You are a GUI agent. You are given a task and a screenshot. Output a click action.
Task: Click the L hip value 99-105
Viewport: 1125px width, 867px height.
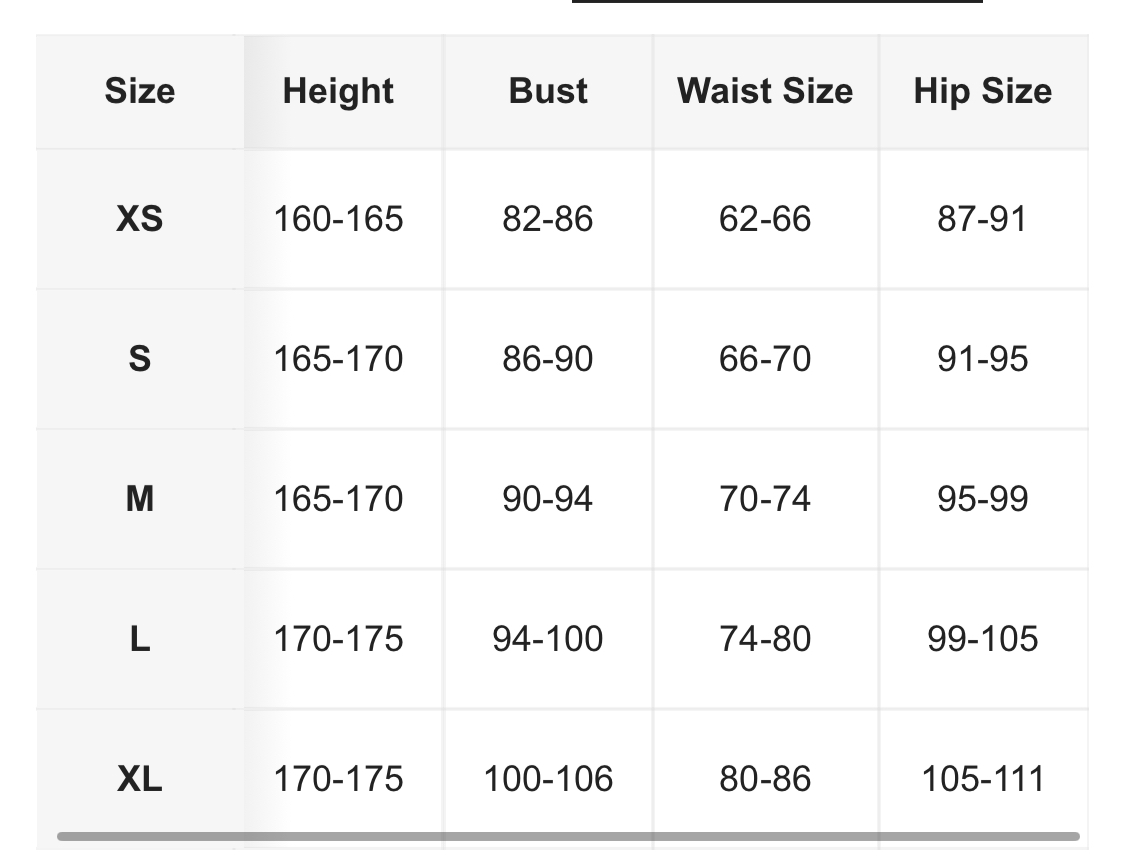coord(982,638)
